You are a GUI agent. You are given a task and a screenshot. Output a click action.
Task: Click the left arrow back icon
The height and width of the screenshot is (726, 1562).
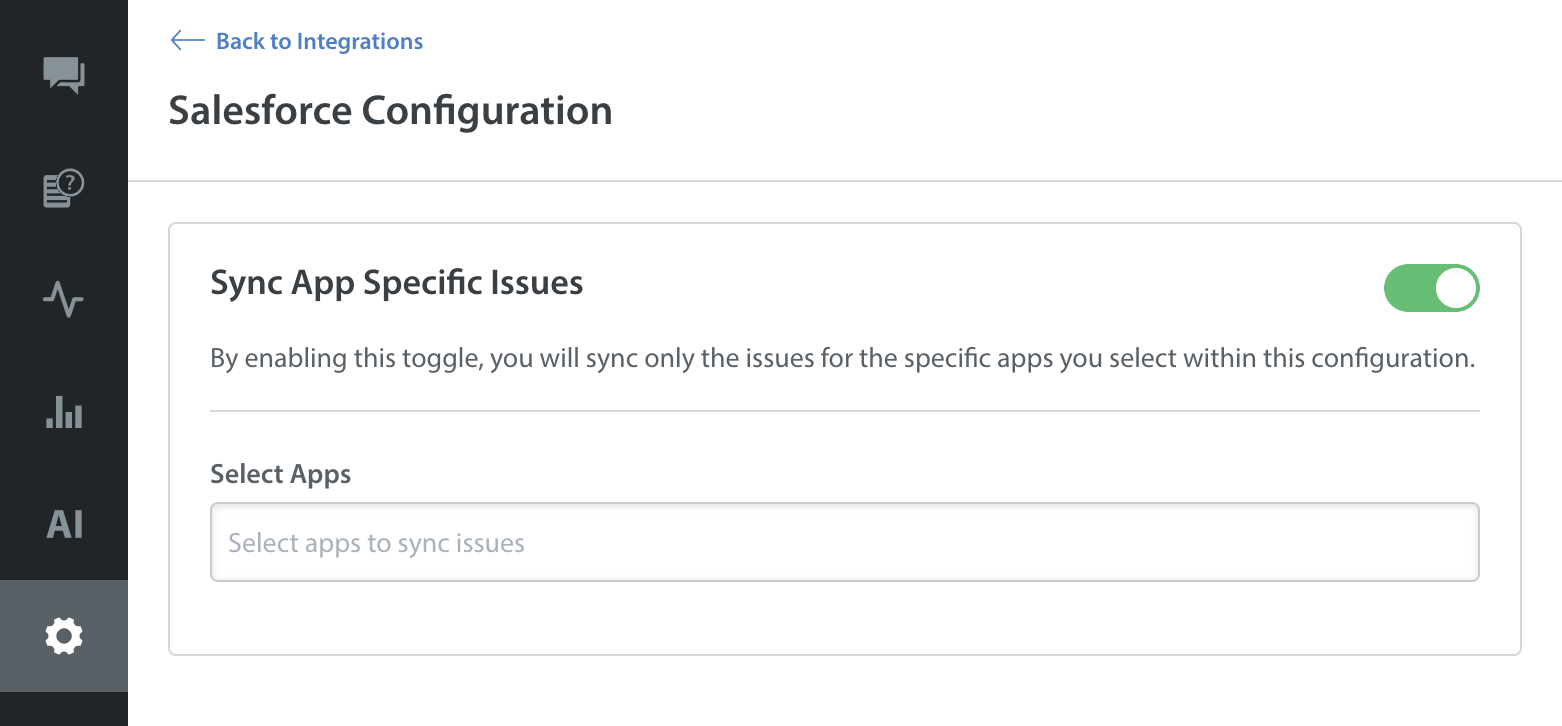coord(187,41)
